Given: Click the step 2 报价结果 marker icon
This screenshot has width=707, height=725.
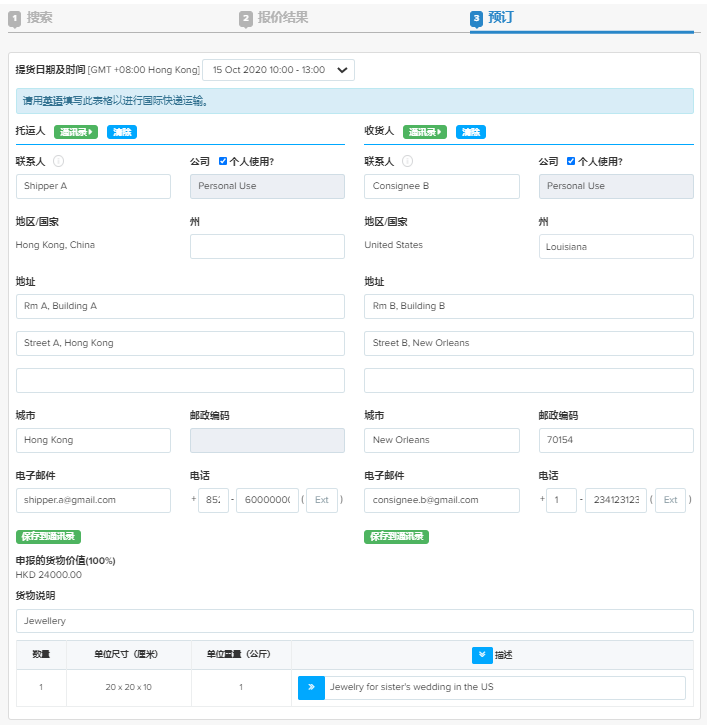Looking at the screenshot, I should point(246,19).
